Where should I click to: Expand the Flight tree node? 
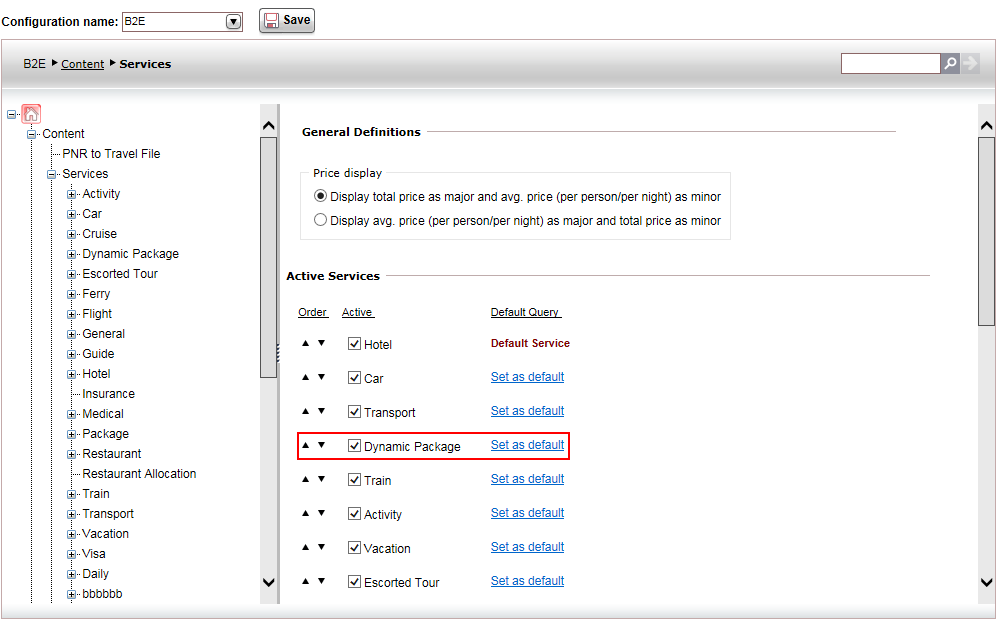[72, 315]
